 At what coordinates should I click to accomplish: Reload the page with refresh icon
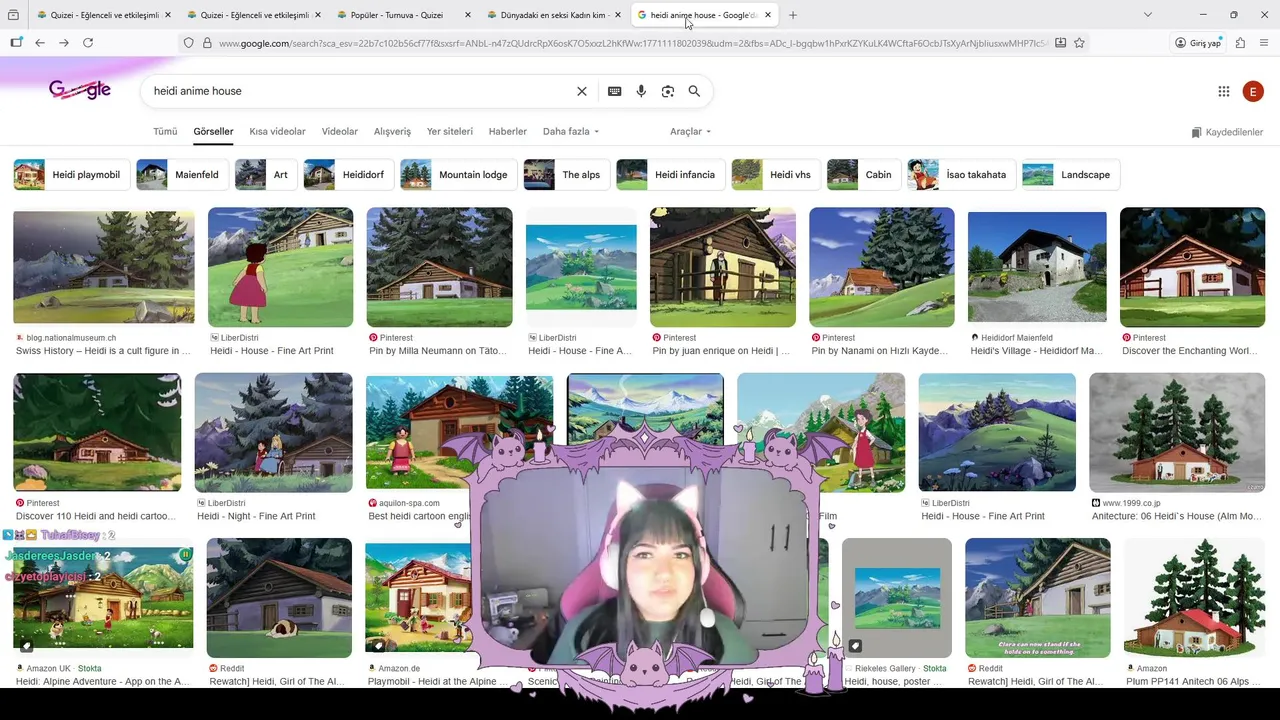click(x=88, y=43)
